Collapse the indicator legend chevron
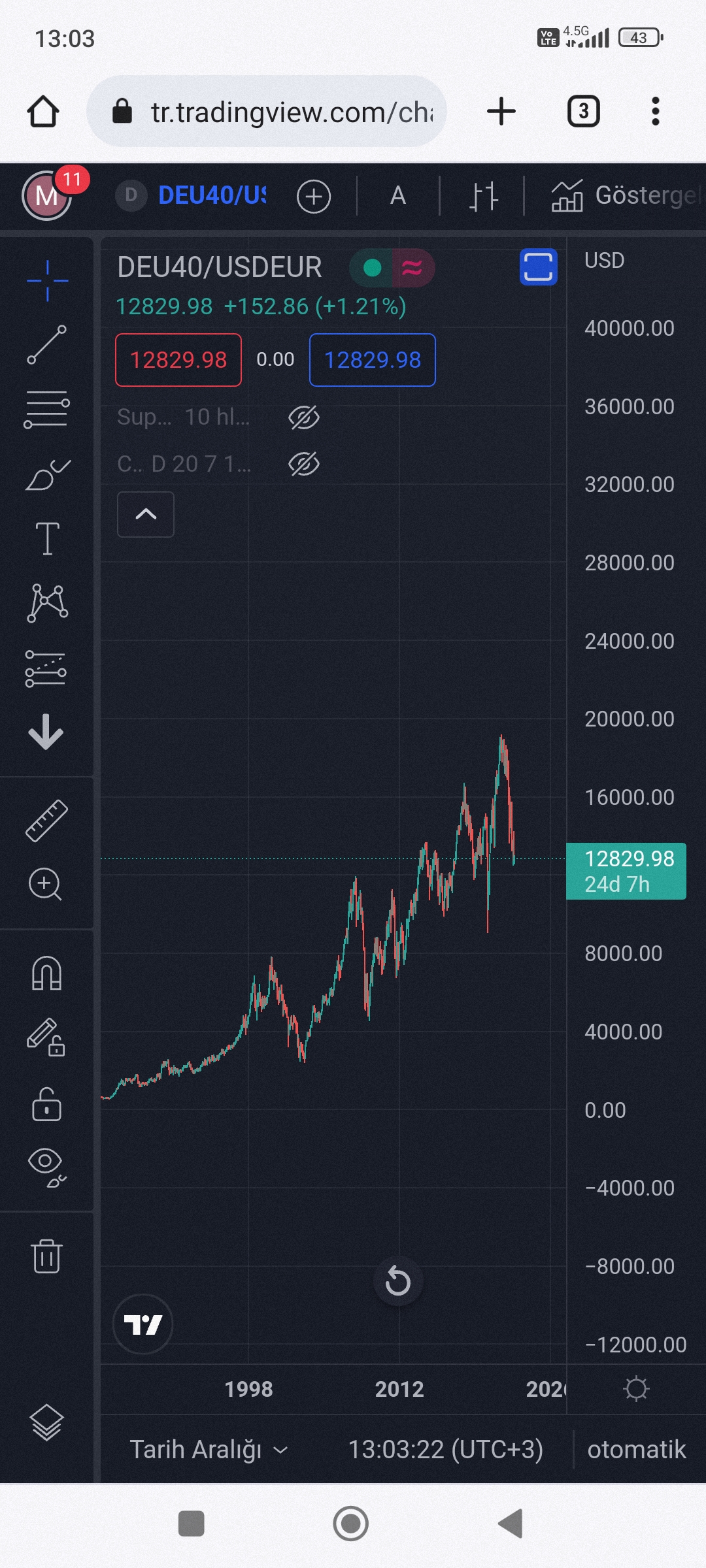 coord(146,515)
